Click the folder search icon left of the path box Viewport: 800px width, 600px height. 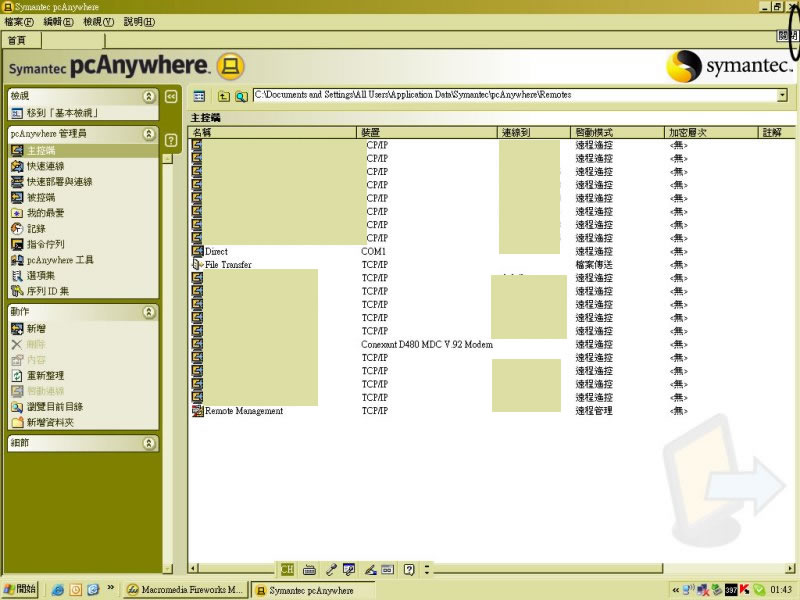241,96
